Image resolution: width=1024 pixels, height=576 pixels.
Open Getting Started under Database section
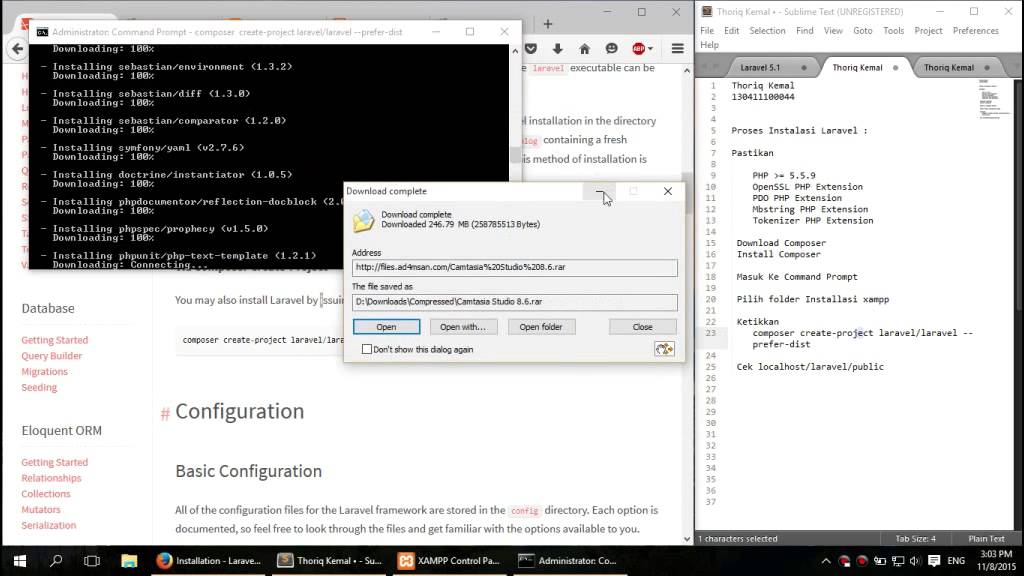pyautogui.click(x=54, y=340)
